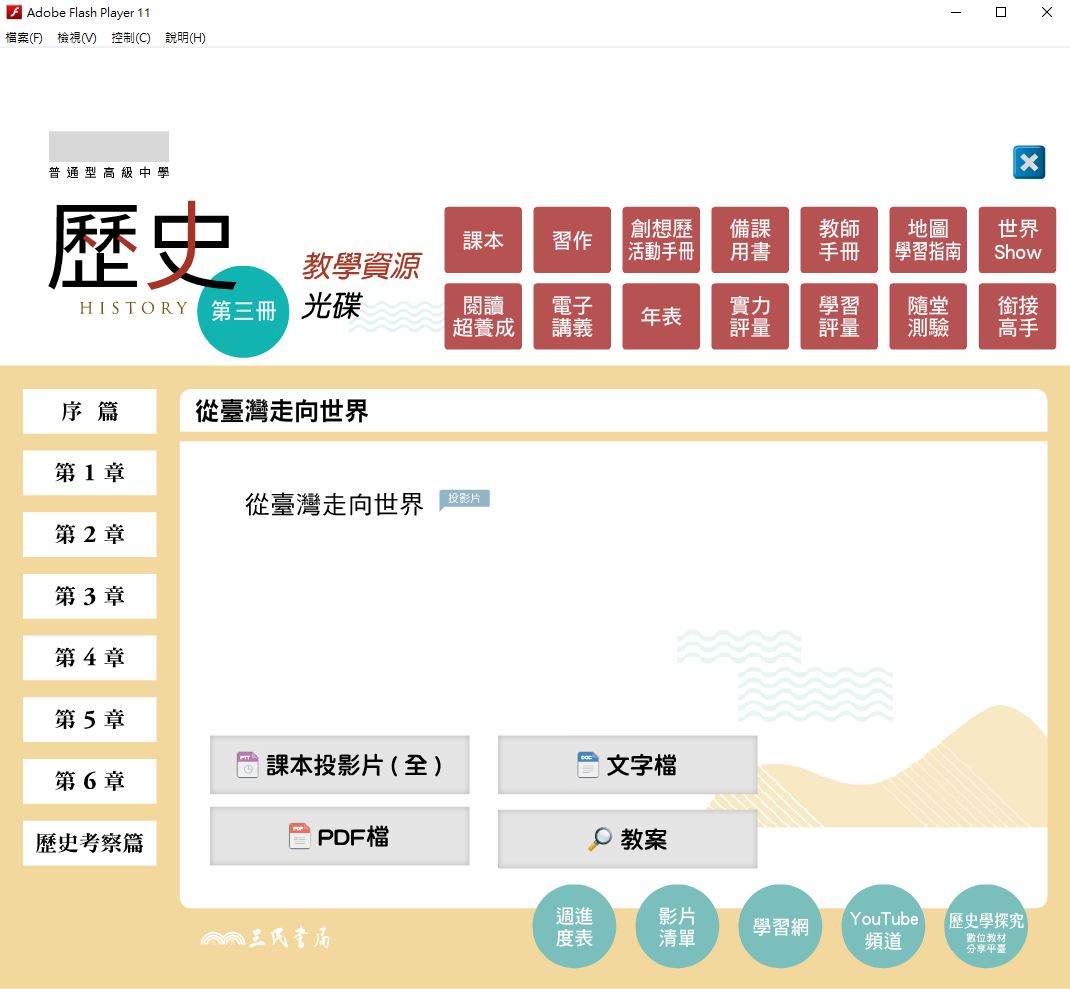Open the 實力評量 tile
The width and height of the screenshot is (1070, 989).
750,316
